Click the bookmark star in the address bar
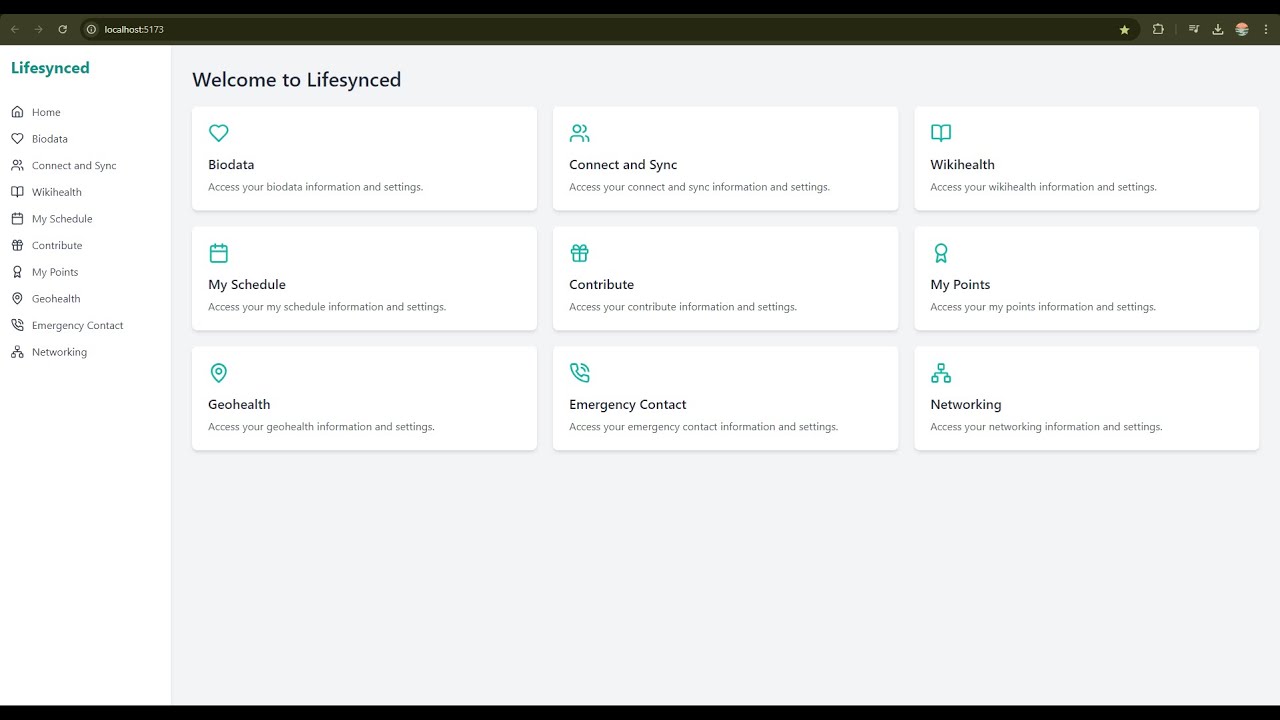Screen dimensions: 1280x720 pos(1124,29)
